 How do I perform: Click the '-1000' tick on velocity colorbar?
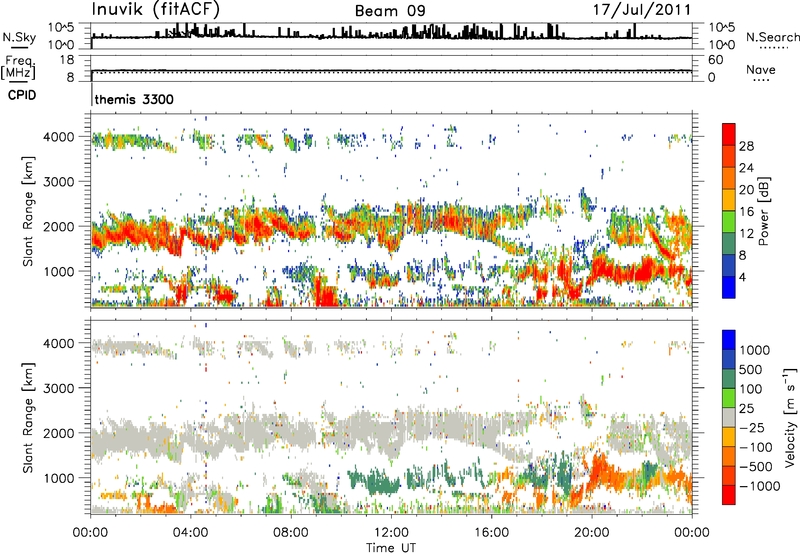(x=760, y=486)
